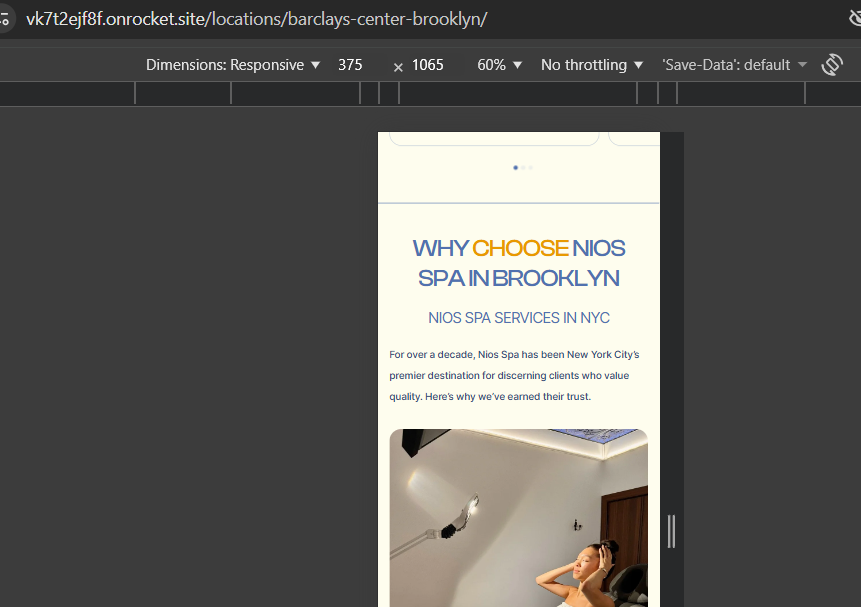Click the vertical resize handle beside the viewport
The height and width of the screenshot is (607, 861).
671,531
